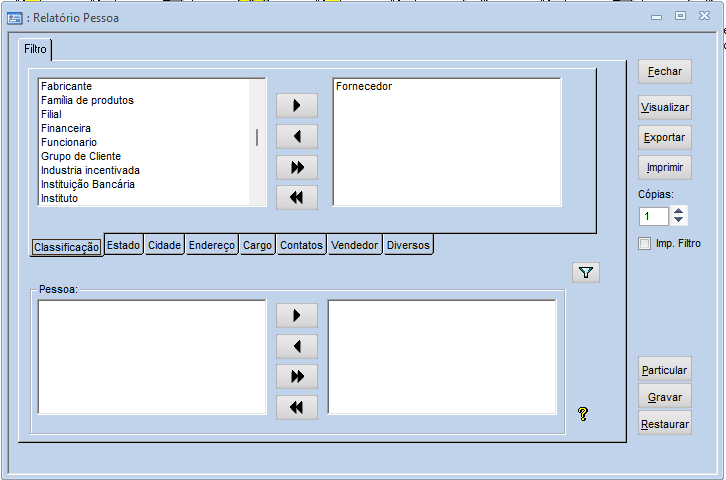This screenshot has width=726, height=480.
Task: Click the funnel filter icon
Action: click(586, 272)
